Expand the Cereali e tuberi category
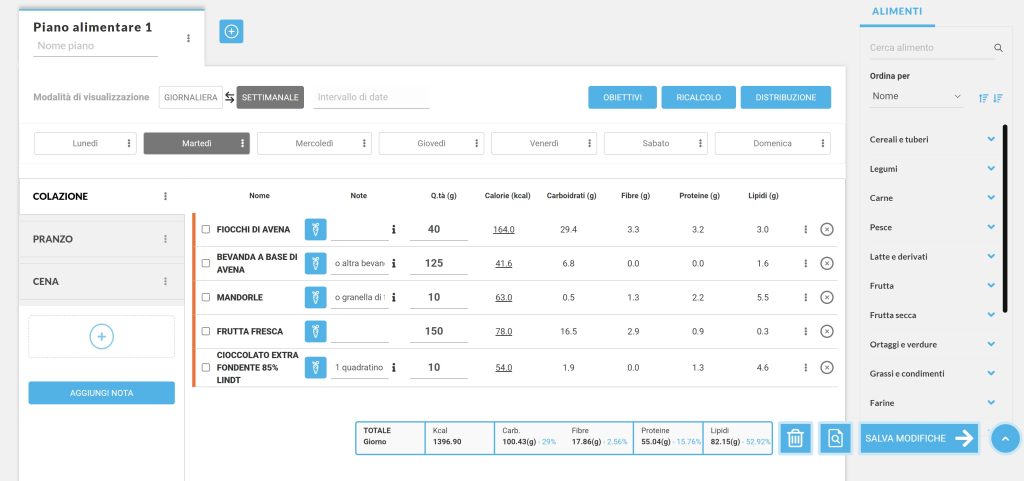Viewport: 1024px width, 481px height. click(x=991, y=139)
